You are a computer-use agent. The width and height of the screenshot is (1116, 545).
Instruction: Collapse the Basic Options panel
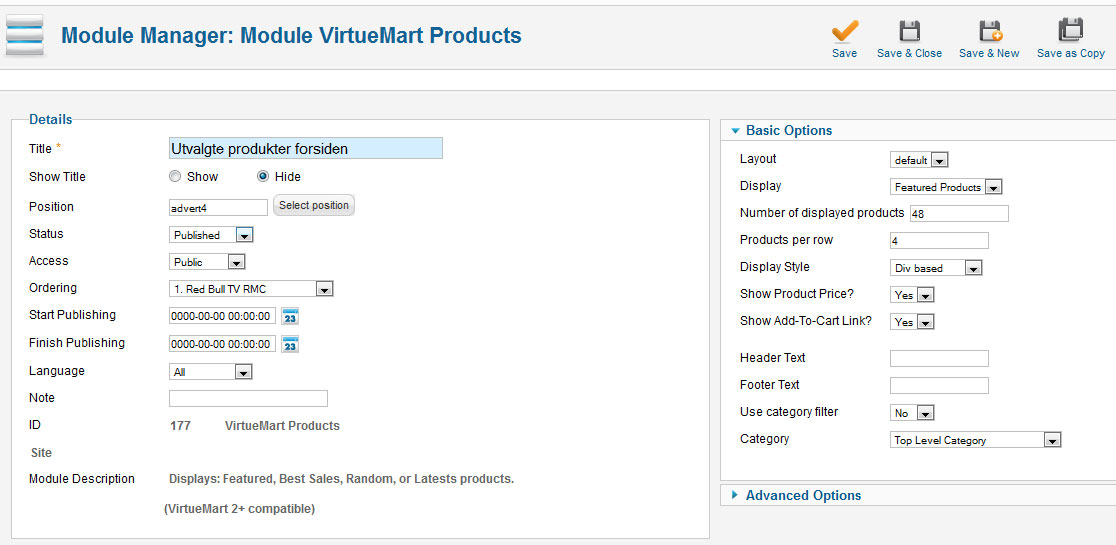pyautogui.click(x=788, y=130)
